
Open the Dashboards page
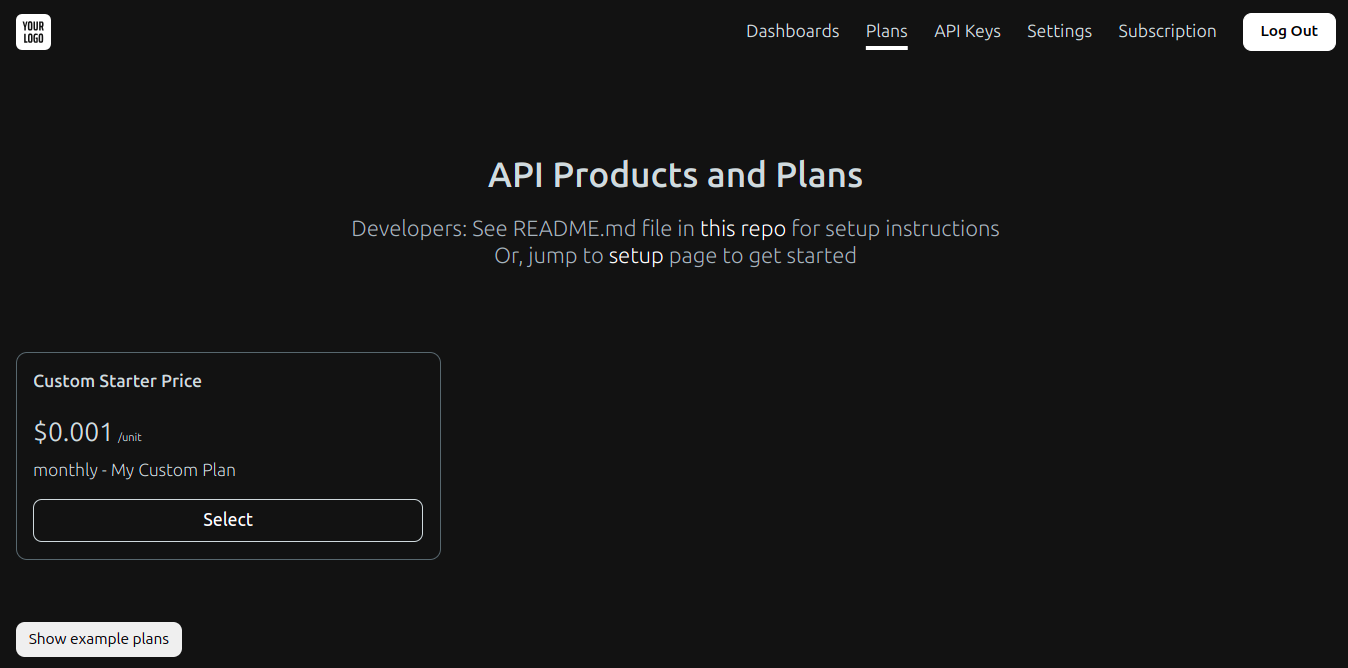[x=792, y=31]
